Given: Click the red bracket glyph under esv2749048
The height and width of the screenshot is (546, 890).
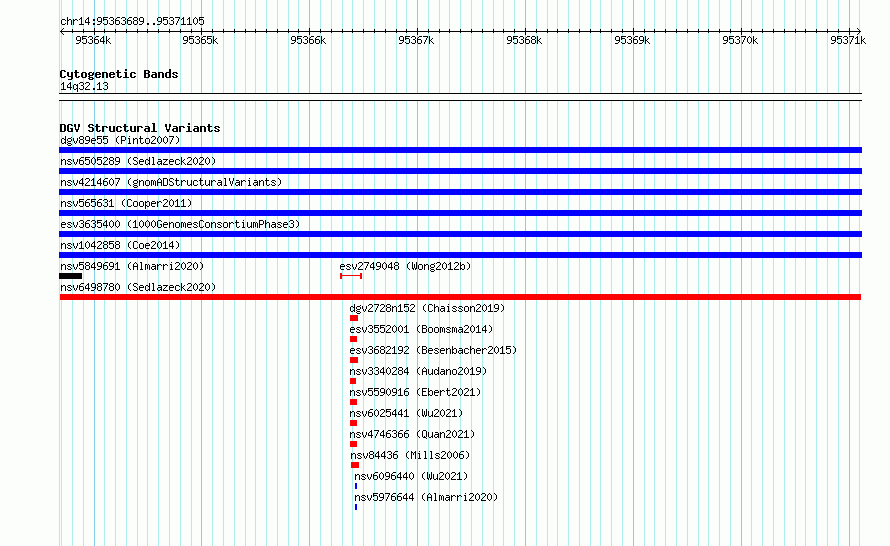Looking at the screenshot, I should (x=351, y=276).
